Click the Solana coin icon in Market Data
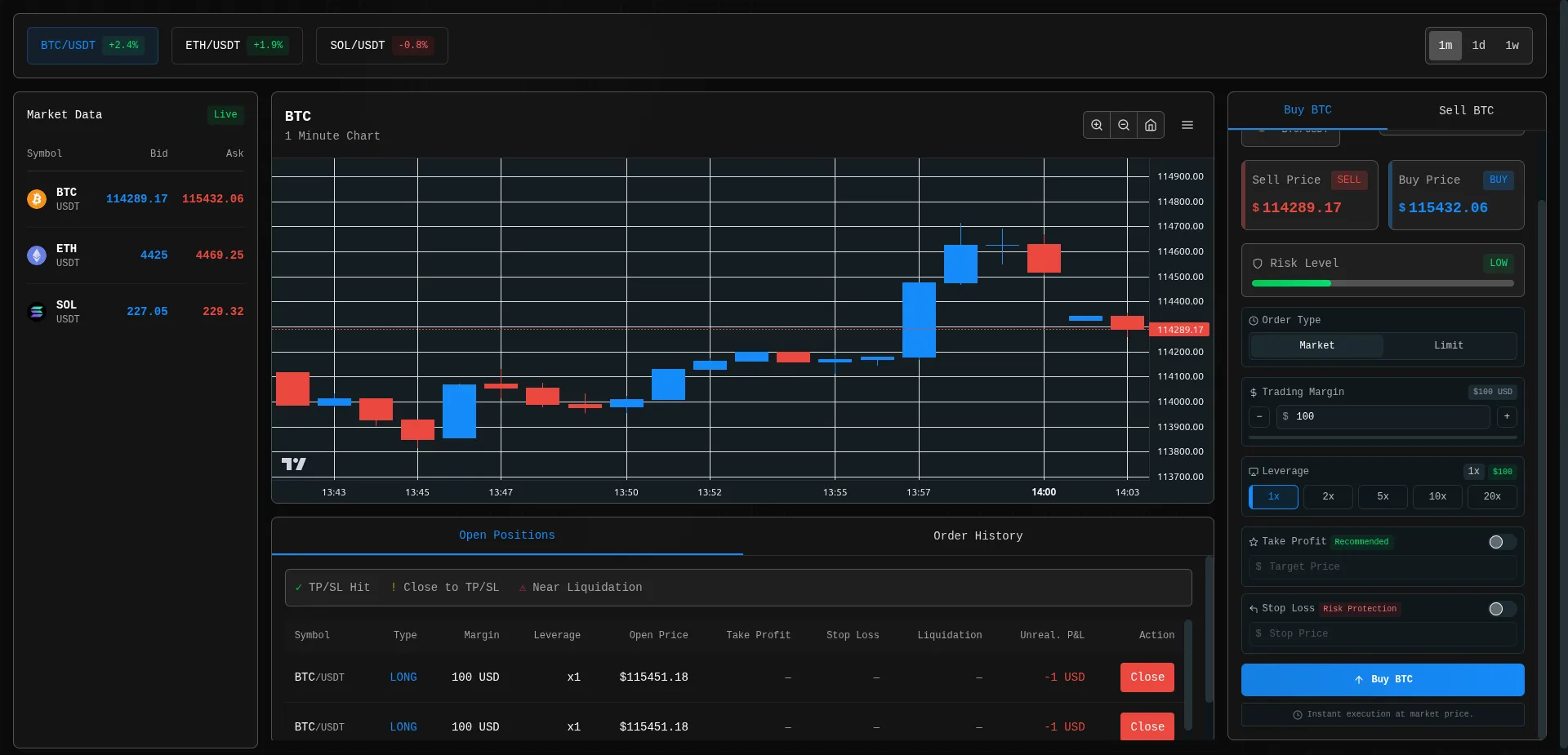Image resolution: width=1568 pixels, height=755 pixels. click(x=37, y=312)
